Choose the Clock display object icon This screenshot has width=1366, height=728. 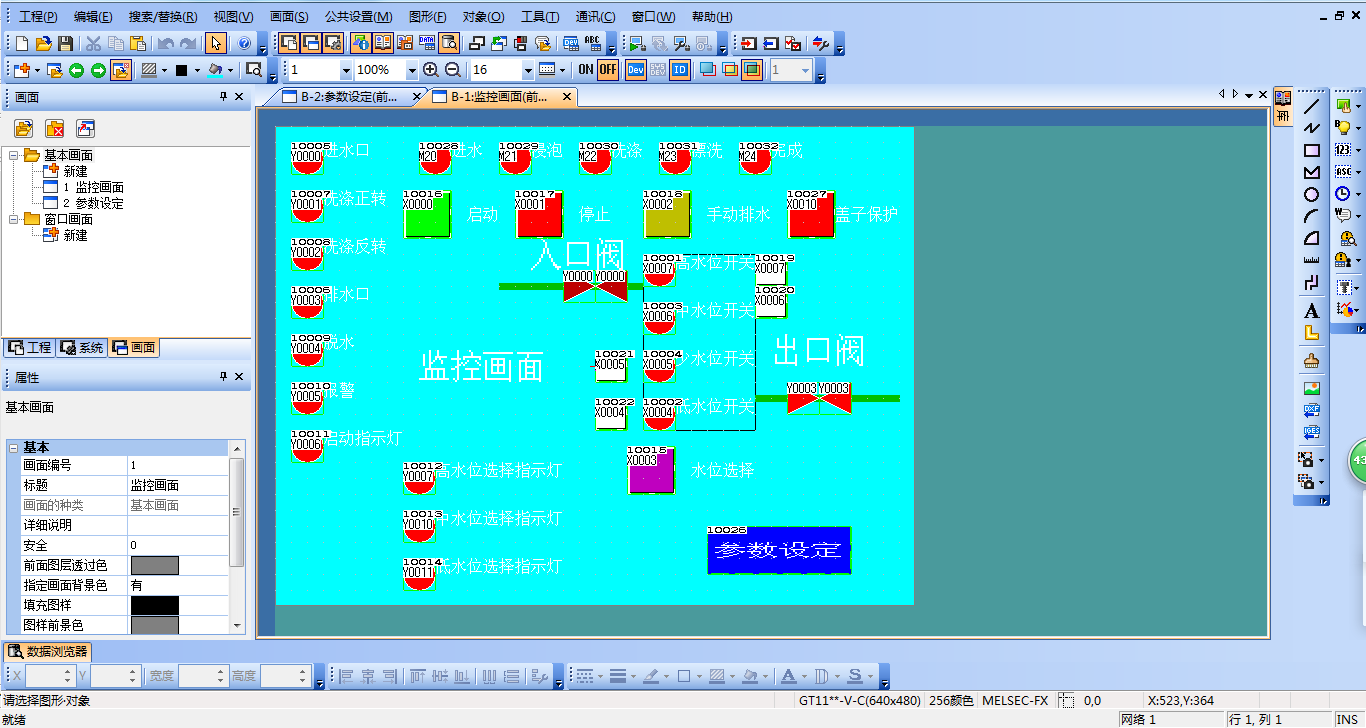point(1344,194)
